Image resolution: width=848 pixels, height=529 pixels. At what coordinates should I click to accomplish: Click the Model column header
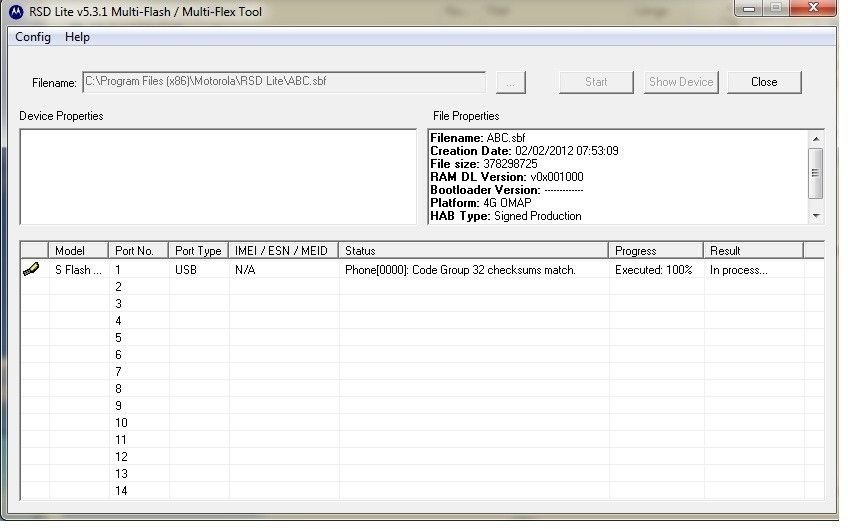(78, 250)
